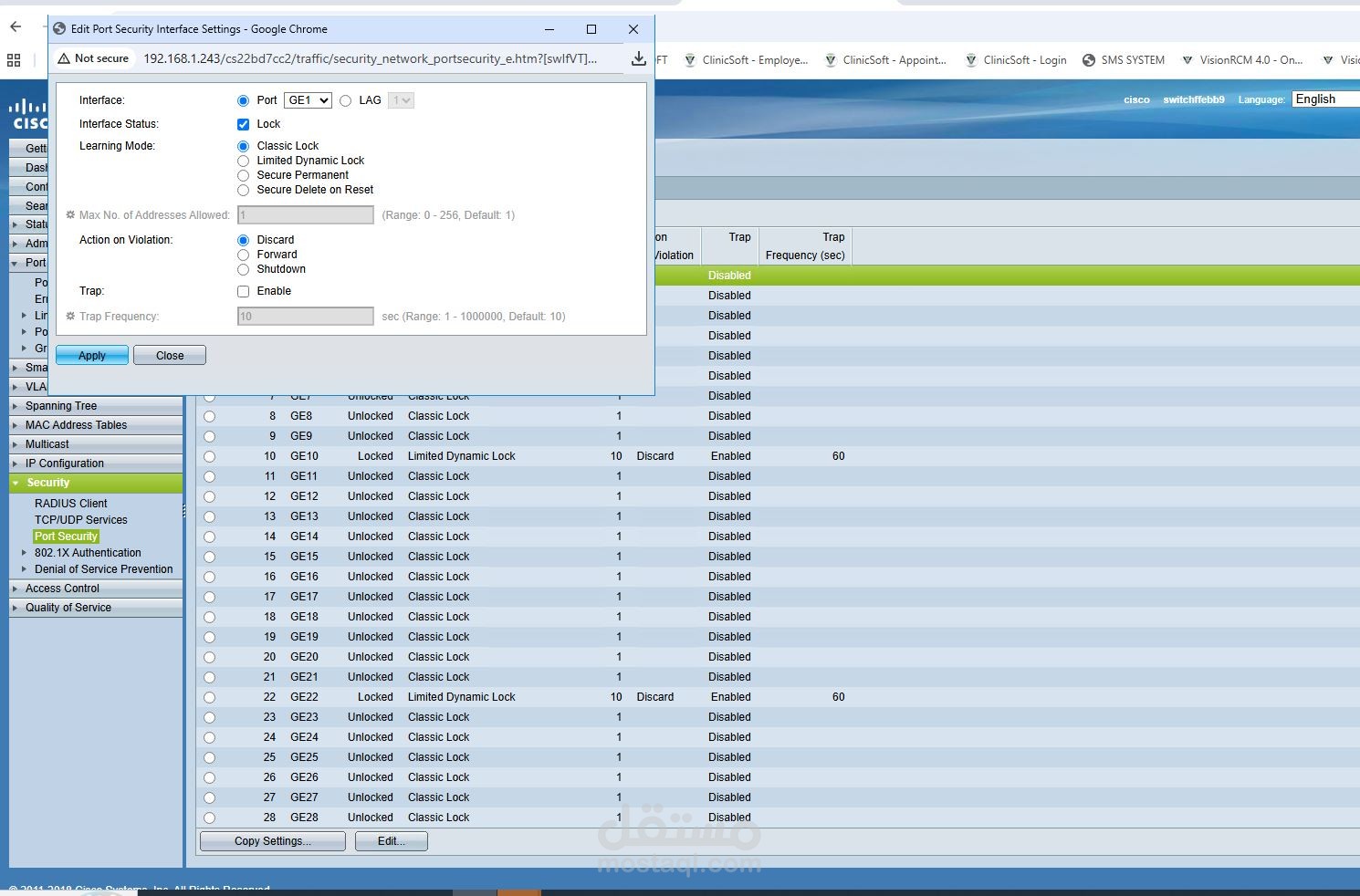The height and width of the screenshot is (896, 1360).
Task: Select Secure Permanent learning mode
Action: coord(243,175)
